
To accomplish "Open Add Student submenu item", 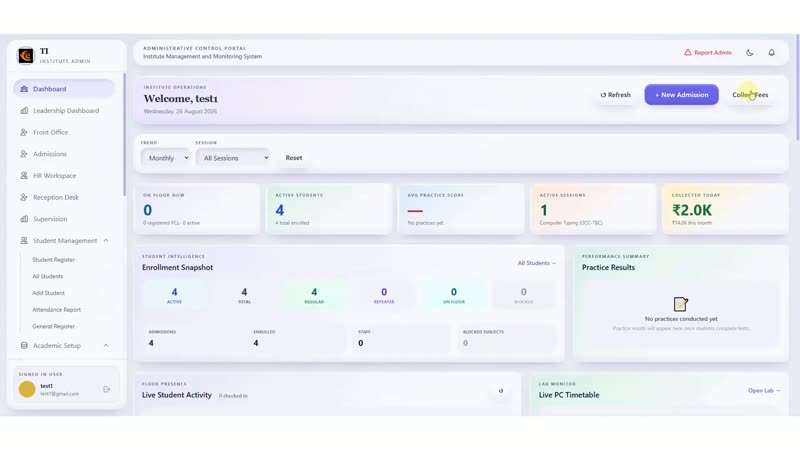I will (48, 293).
